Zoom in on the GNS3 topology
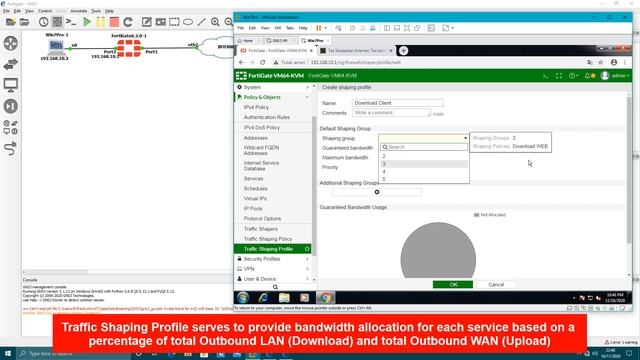The height and width of the screenshot is (360, 640). tap(215, 22)
